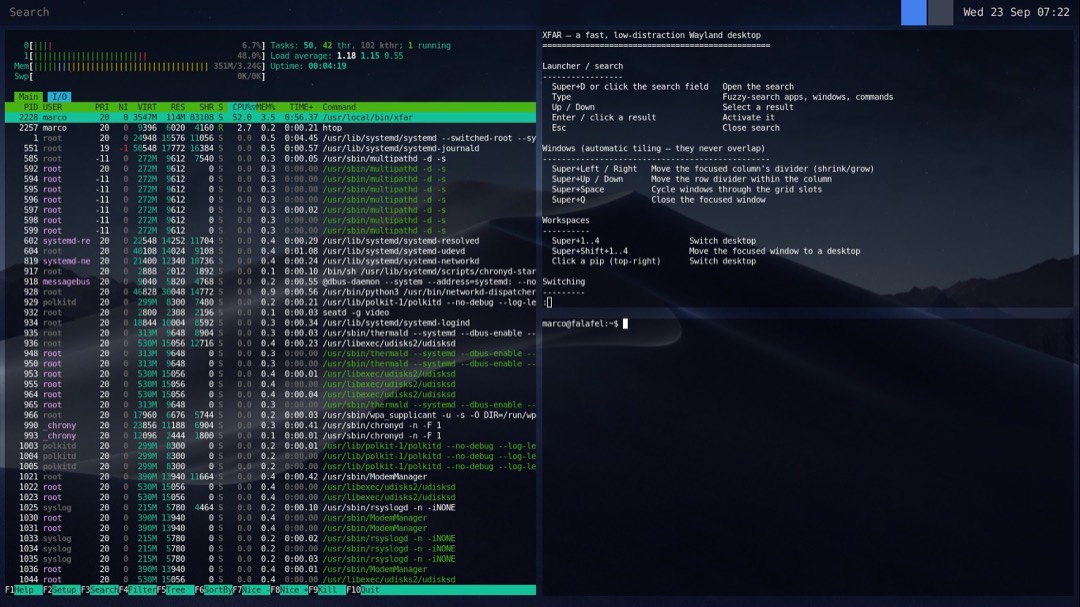Image resolution: width=1080 pixels, height=607 pixels.
Task: Click the XFAR help title line
Action: click(651, 36)
